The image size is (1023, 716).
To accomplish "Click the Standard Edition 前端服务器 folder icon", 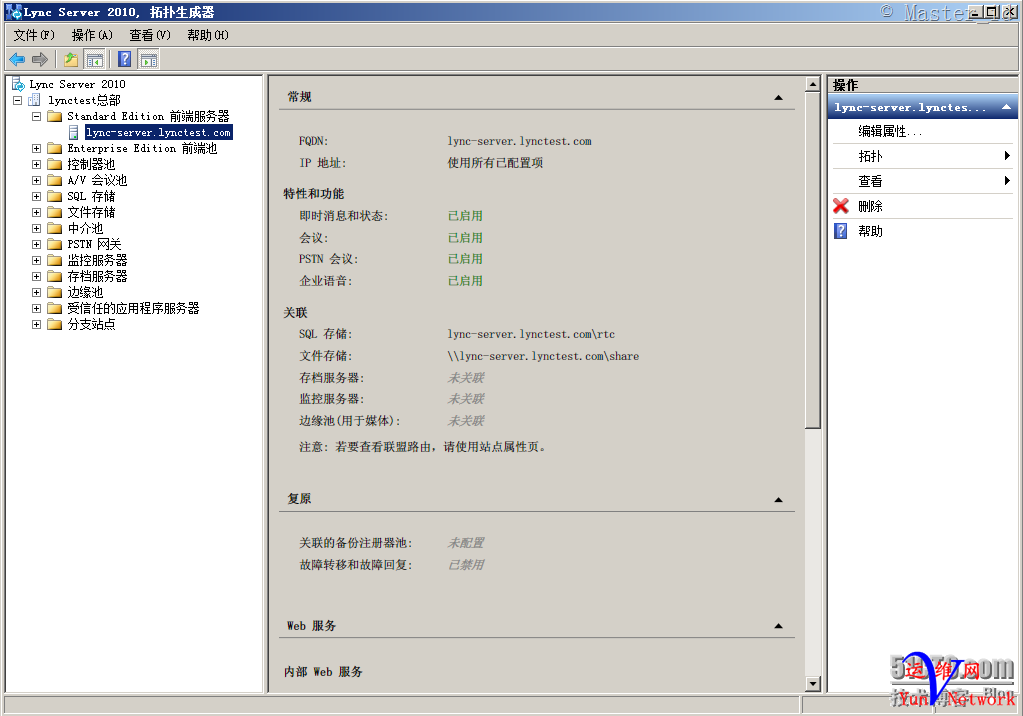I will (55, 116).
